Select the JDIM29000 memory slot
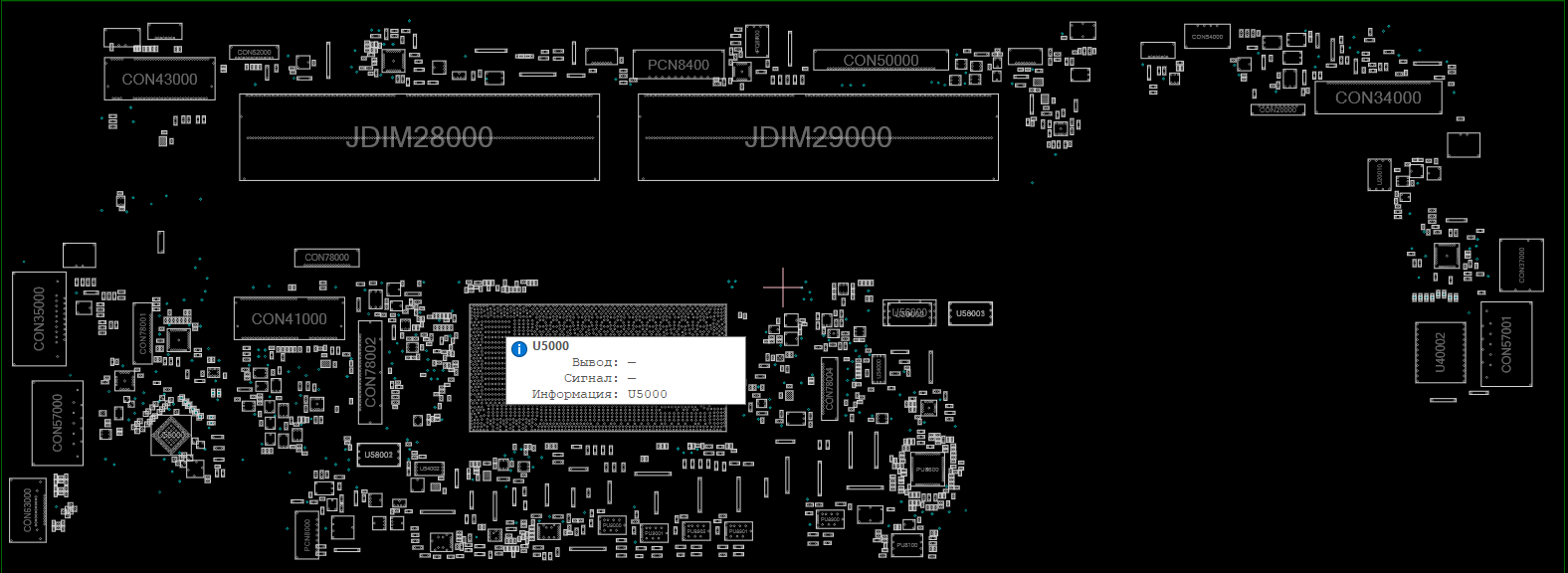Viewport: 1568px width, 573px height. 818,137
